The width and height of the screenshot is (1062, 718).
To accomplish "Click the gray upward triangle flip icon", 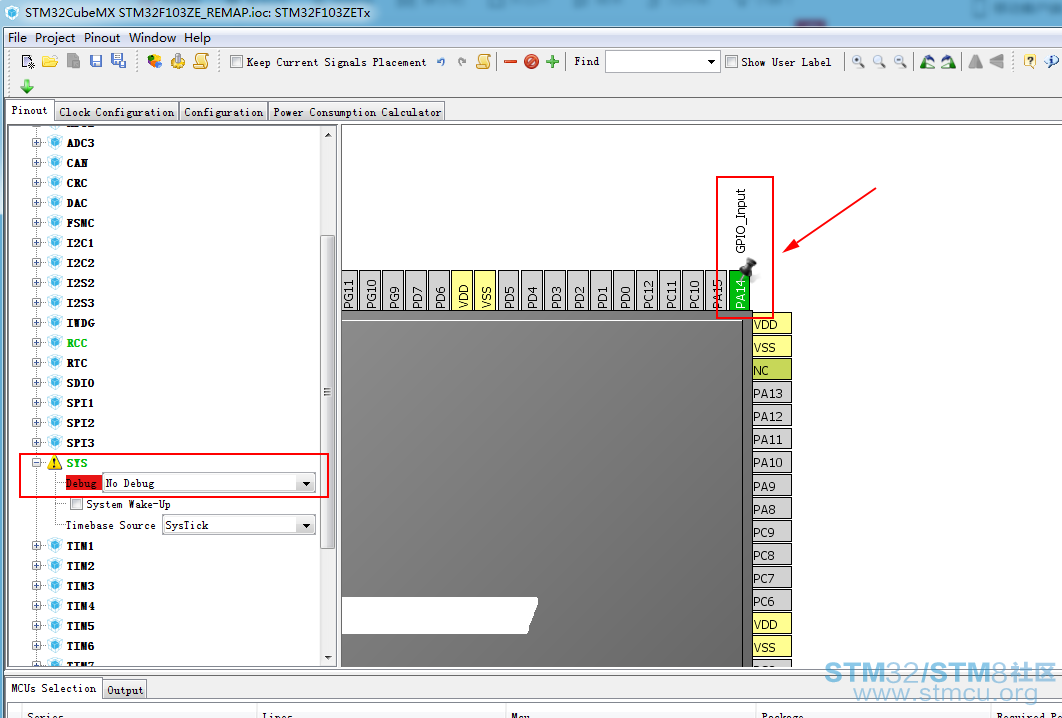I will tap(975, 62).
